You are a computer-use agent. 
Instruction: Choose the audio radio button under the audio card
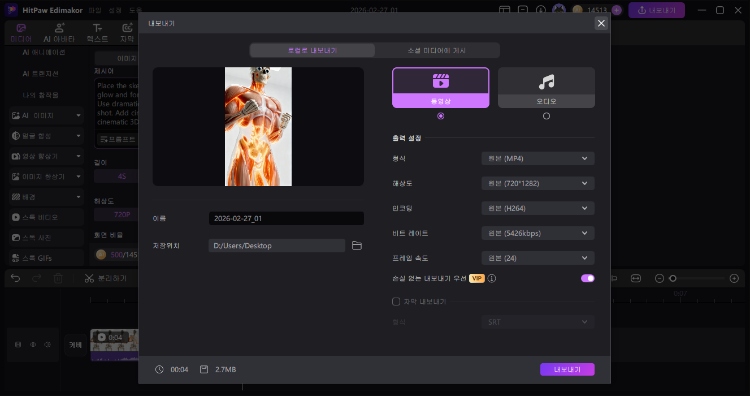[x=546, y=116]
